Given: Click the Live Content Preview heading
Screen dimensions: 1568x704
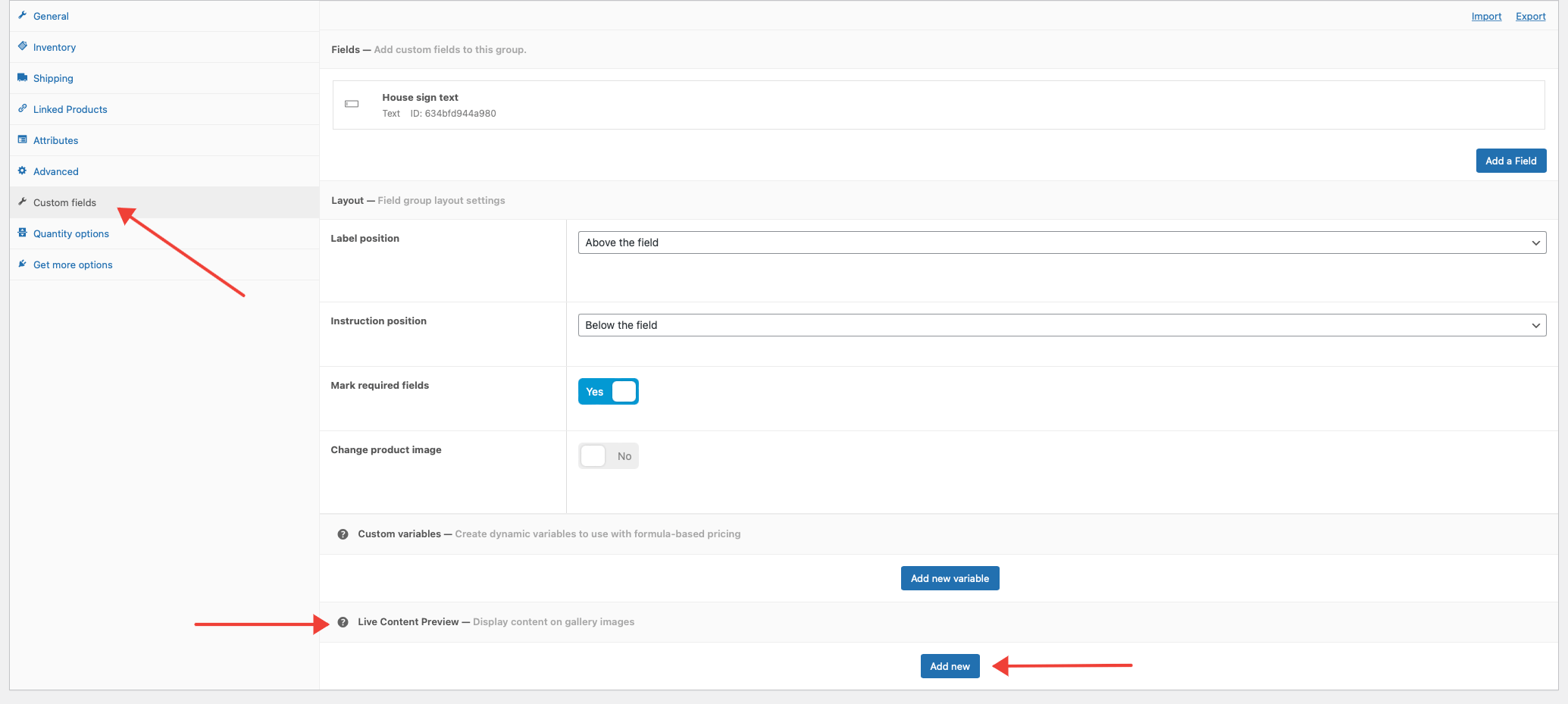Looking at the screenshot, I should 408,621.
